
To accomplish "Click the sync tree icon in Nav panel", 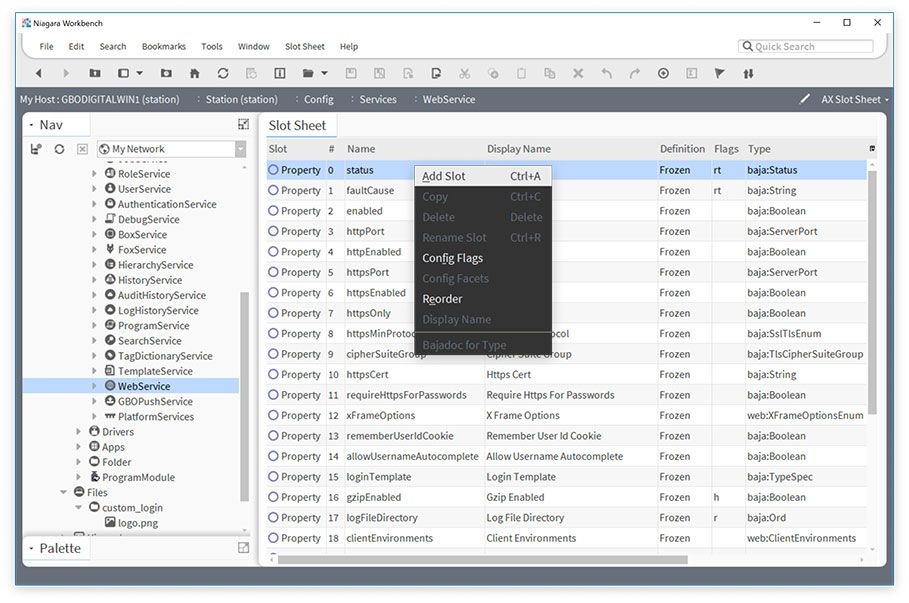I will click(59, 149).
